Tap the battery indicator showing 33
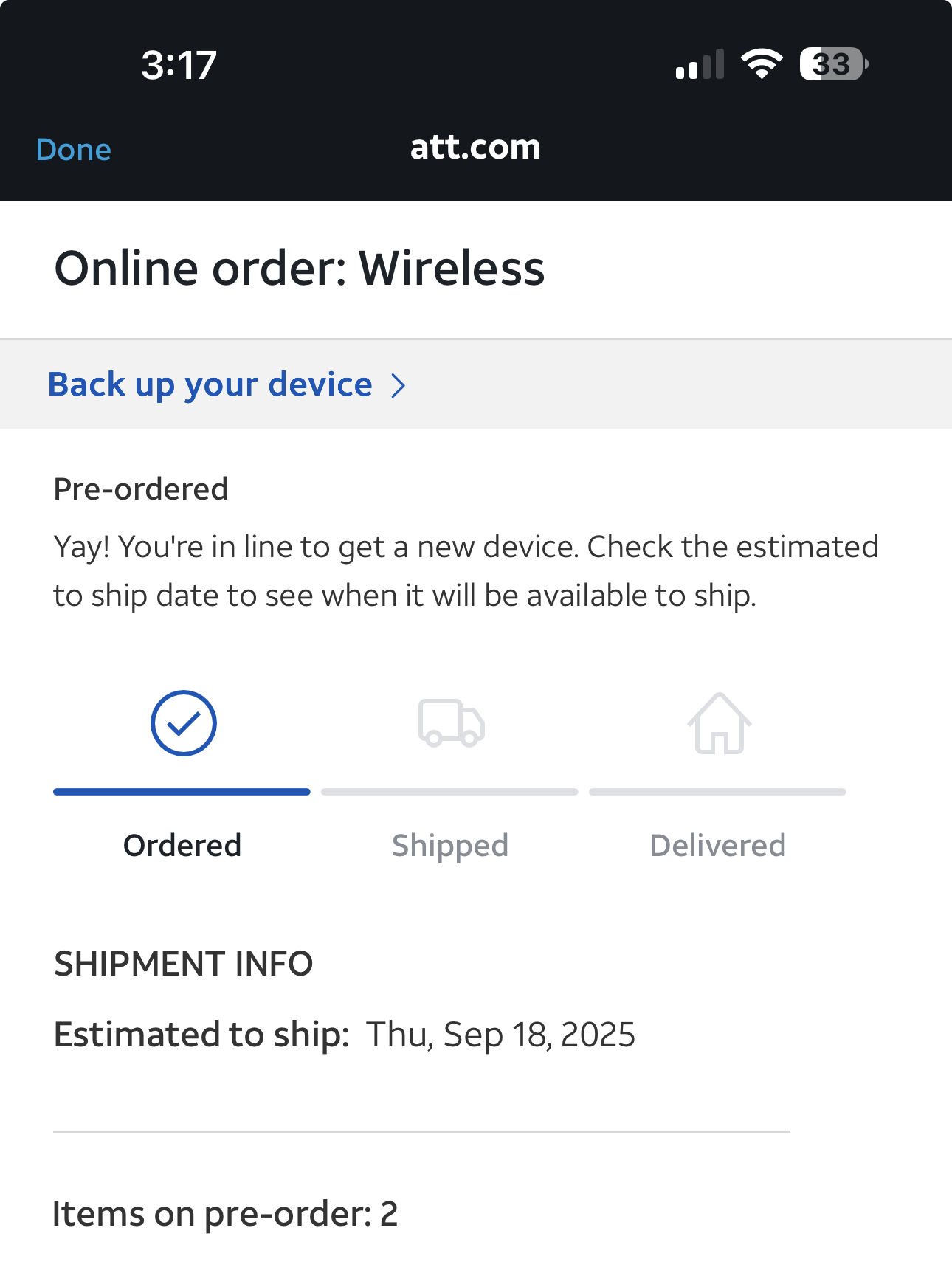 click(x=833, y=64)
